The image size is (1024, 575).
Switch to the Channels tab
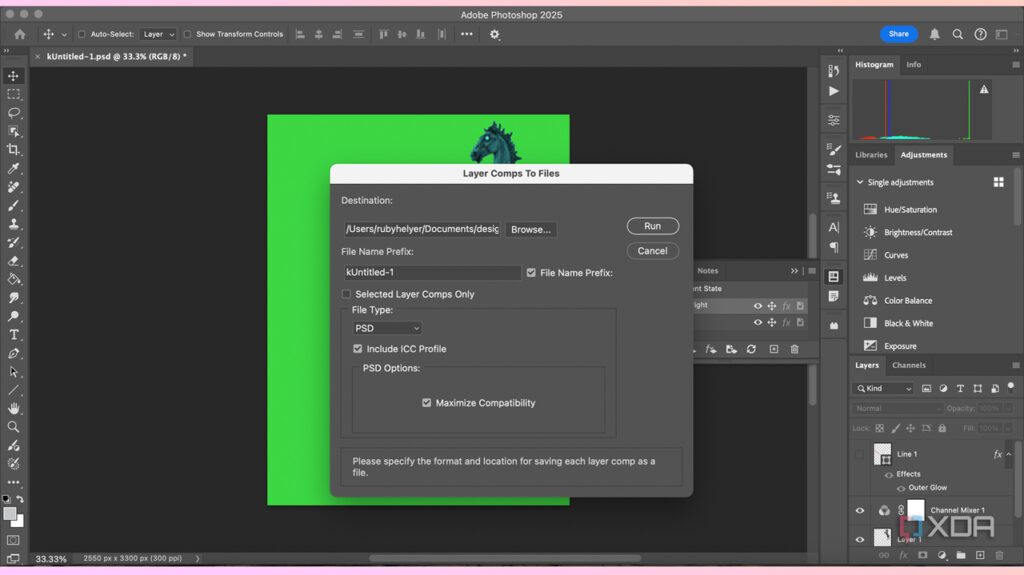click(908, 365)
